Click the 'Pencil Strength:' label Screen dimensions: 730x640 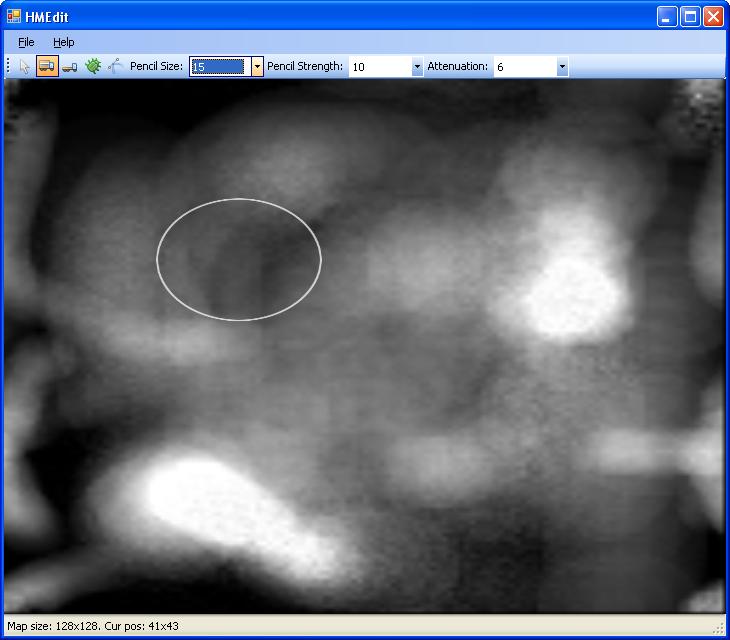coord(305,66)
